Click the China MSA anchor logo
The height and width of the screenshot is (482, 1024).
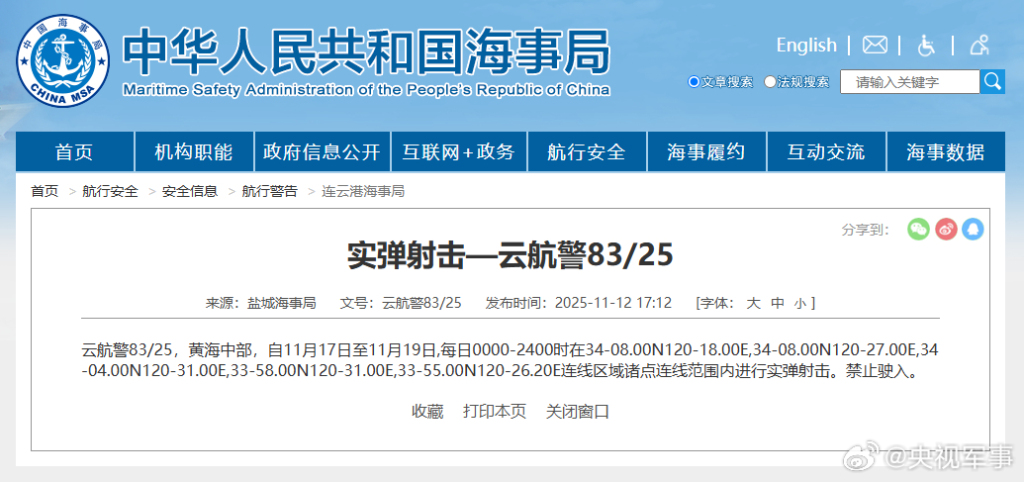pyautogui.click(x=63, y=61)
